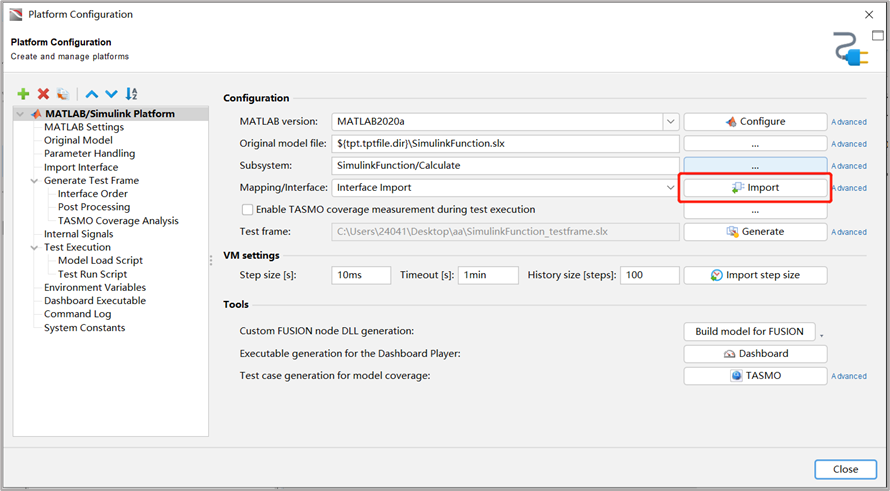This screenshot has height=491, width=890.
Task: Enable TASMO coverage measurement checkbox
Action: pos(247,209)
